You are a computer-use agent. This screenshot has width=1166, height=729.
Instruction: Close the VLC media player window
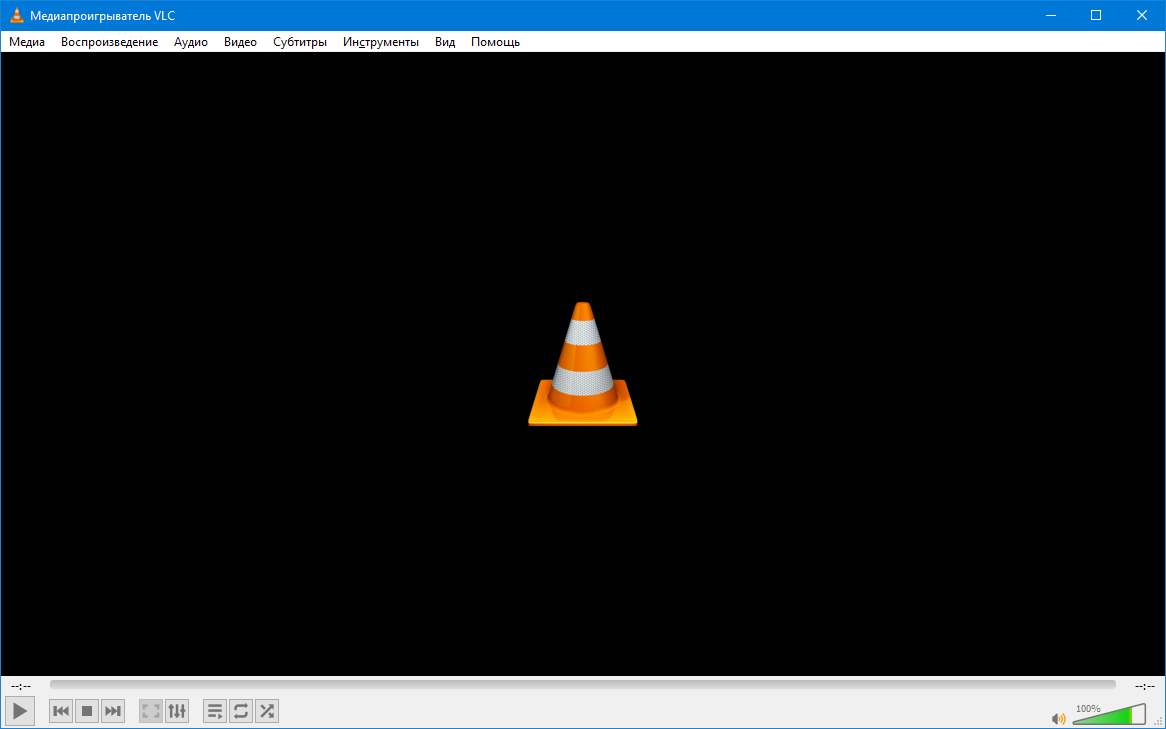coord(1141,15)
